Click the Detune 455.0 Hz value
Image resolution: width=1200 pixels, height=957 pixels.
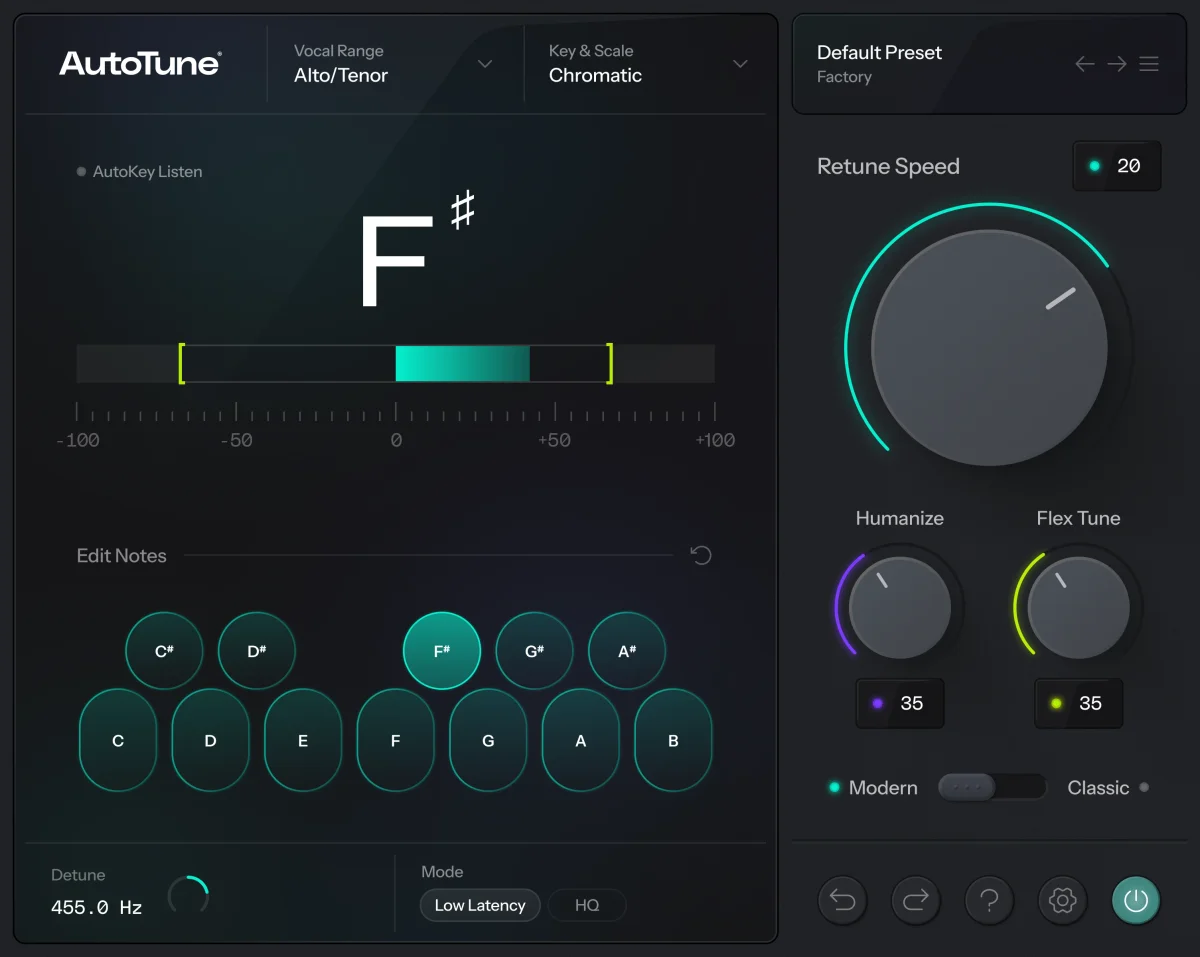click(97, 908)
